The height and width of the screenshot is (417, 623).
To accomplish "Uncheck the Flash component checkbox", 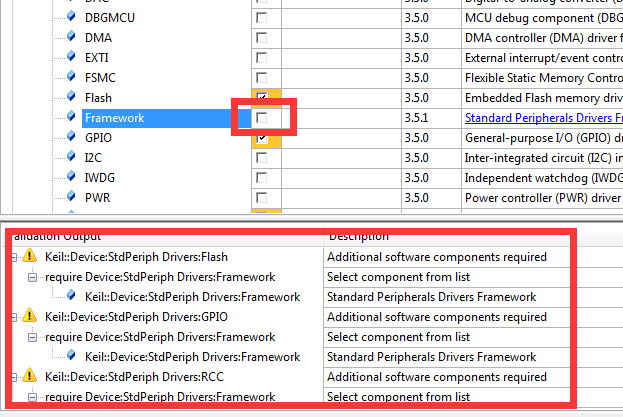I will [x=261, y=97].
